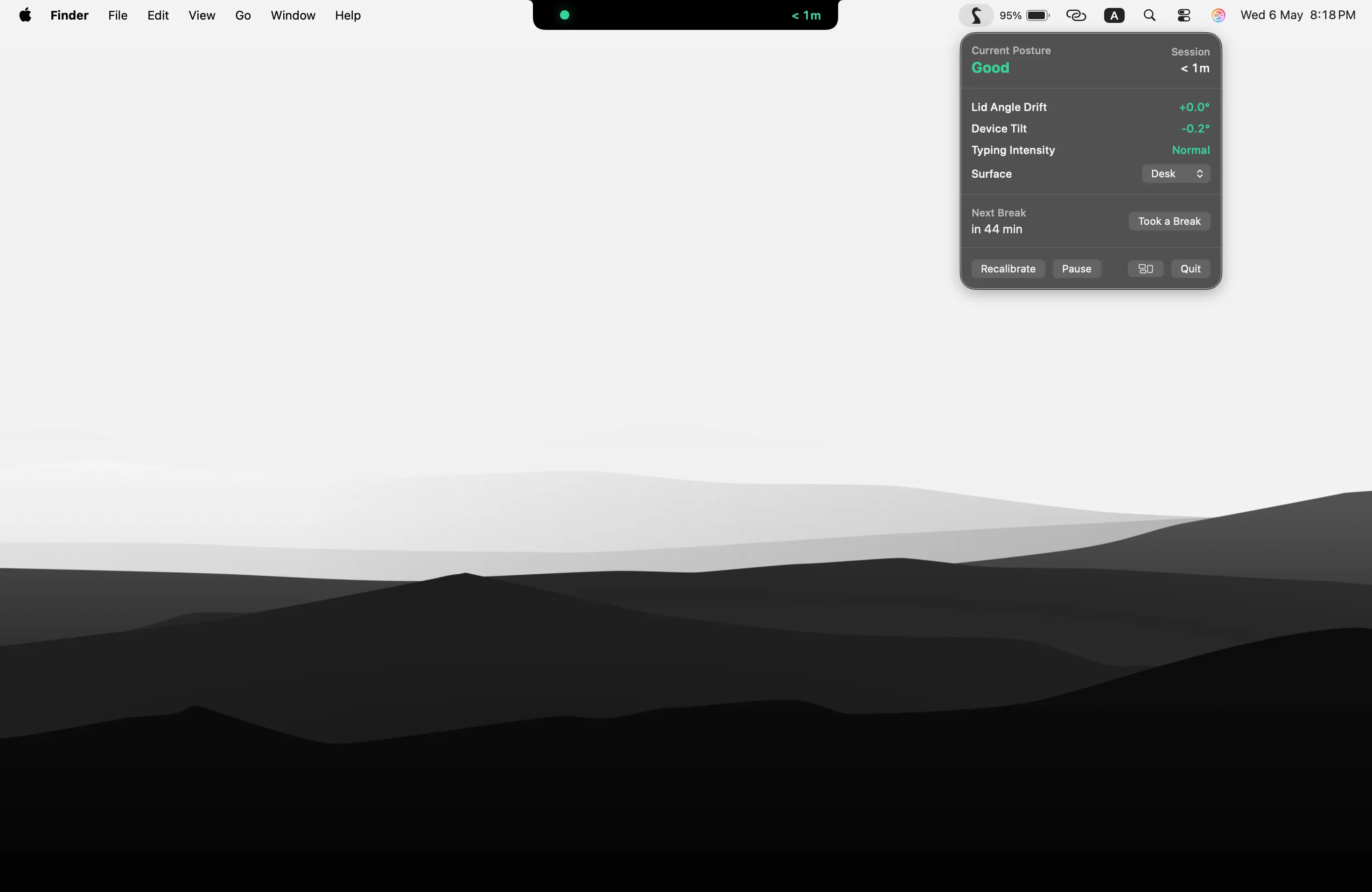Open the Apple menu

point(25,15)
